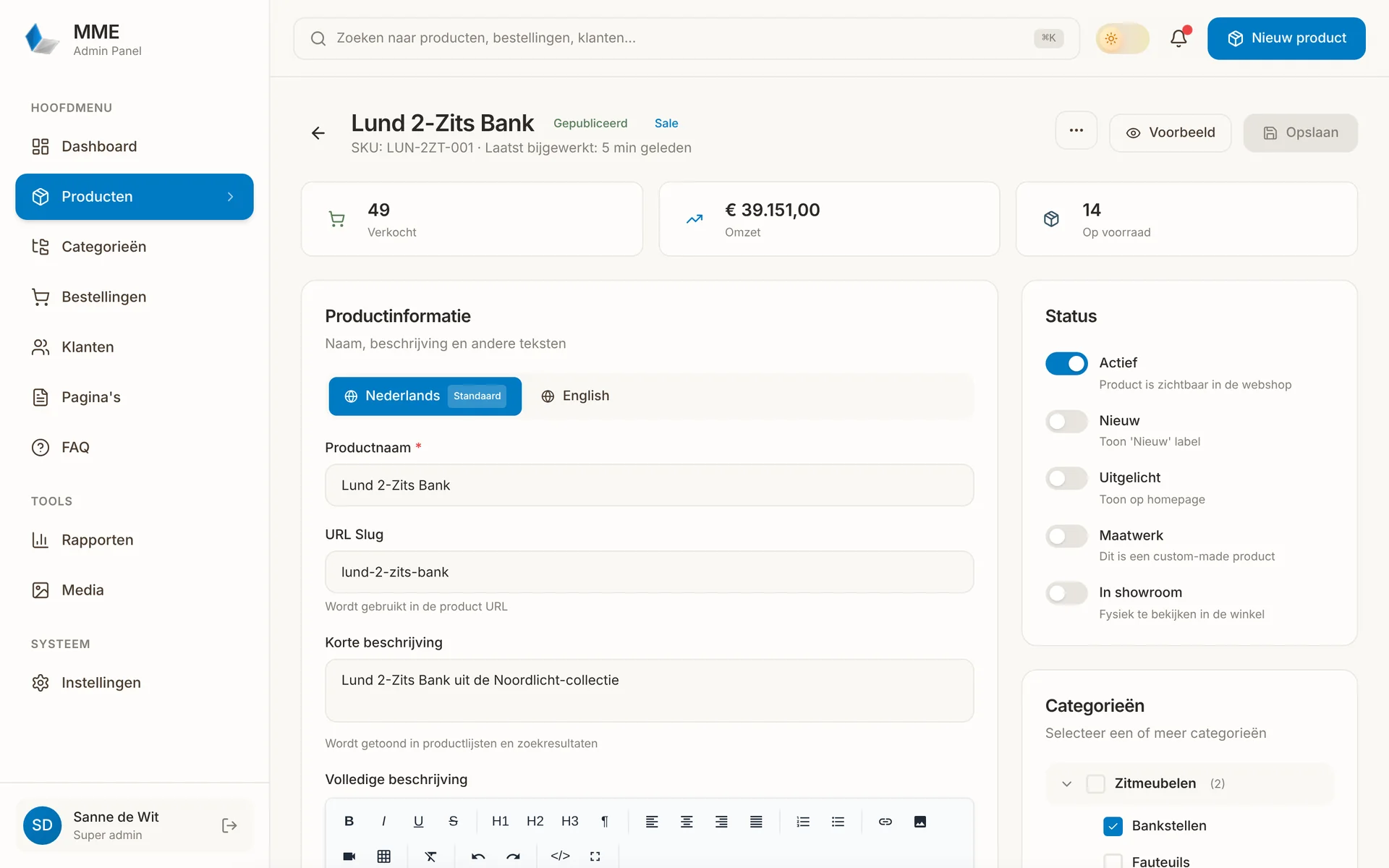
Task: Align text right in editor
Action: (x=721, y=821)
